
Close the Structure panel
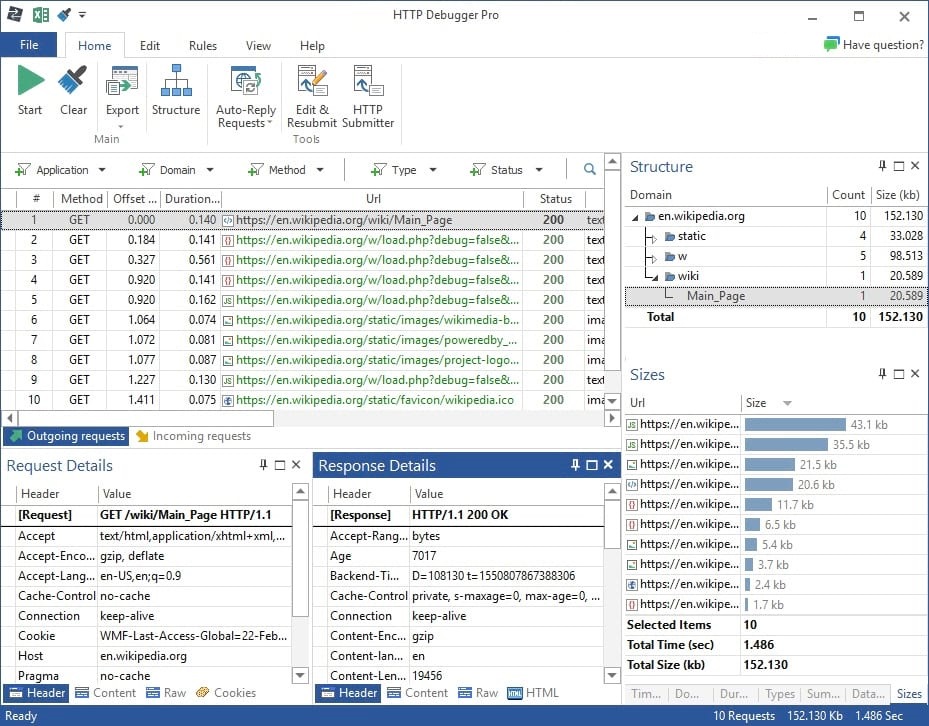[x=915, y=166]
